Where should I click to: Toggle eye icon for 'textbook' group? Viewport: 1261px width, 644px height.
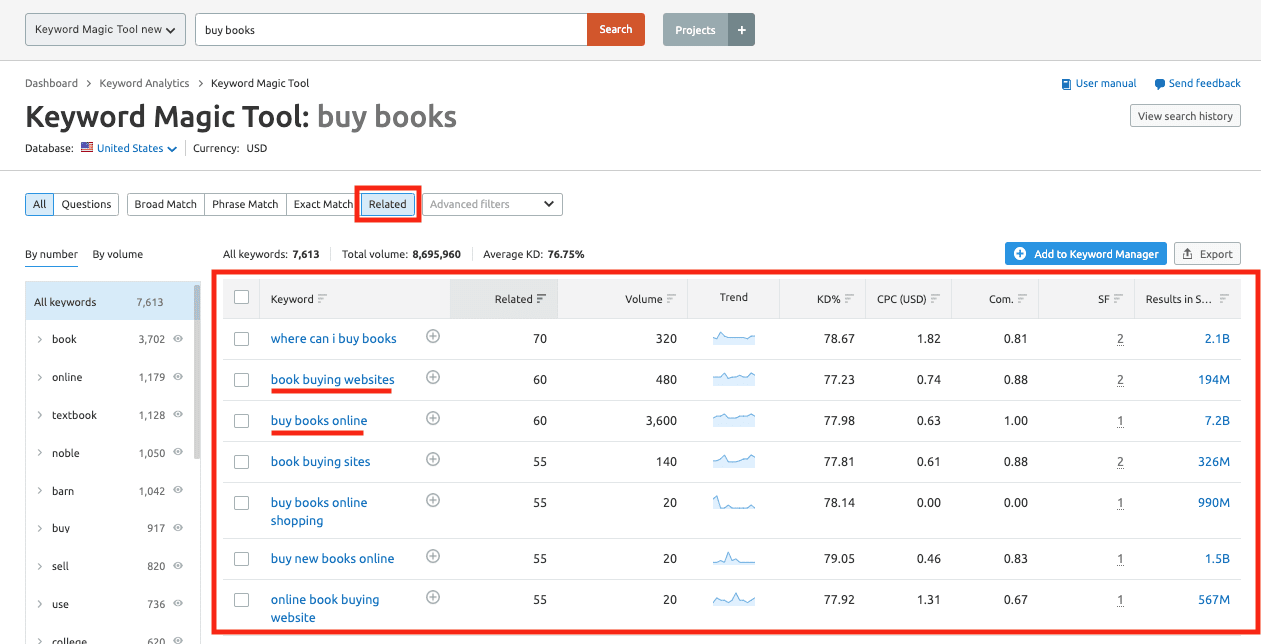tap(178, 415)
